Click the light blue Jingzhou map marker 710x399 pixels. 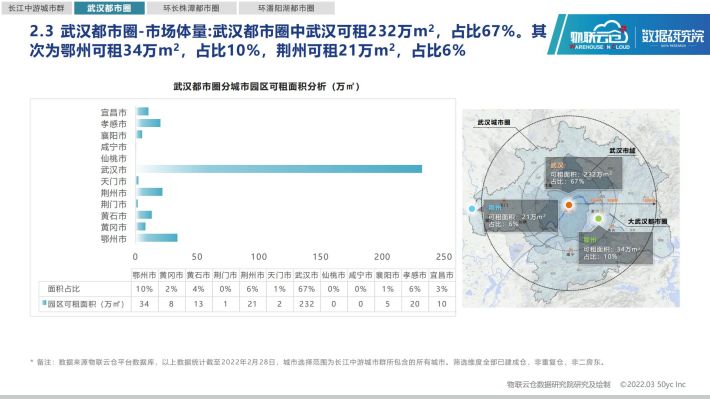point(472,209)
